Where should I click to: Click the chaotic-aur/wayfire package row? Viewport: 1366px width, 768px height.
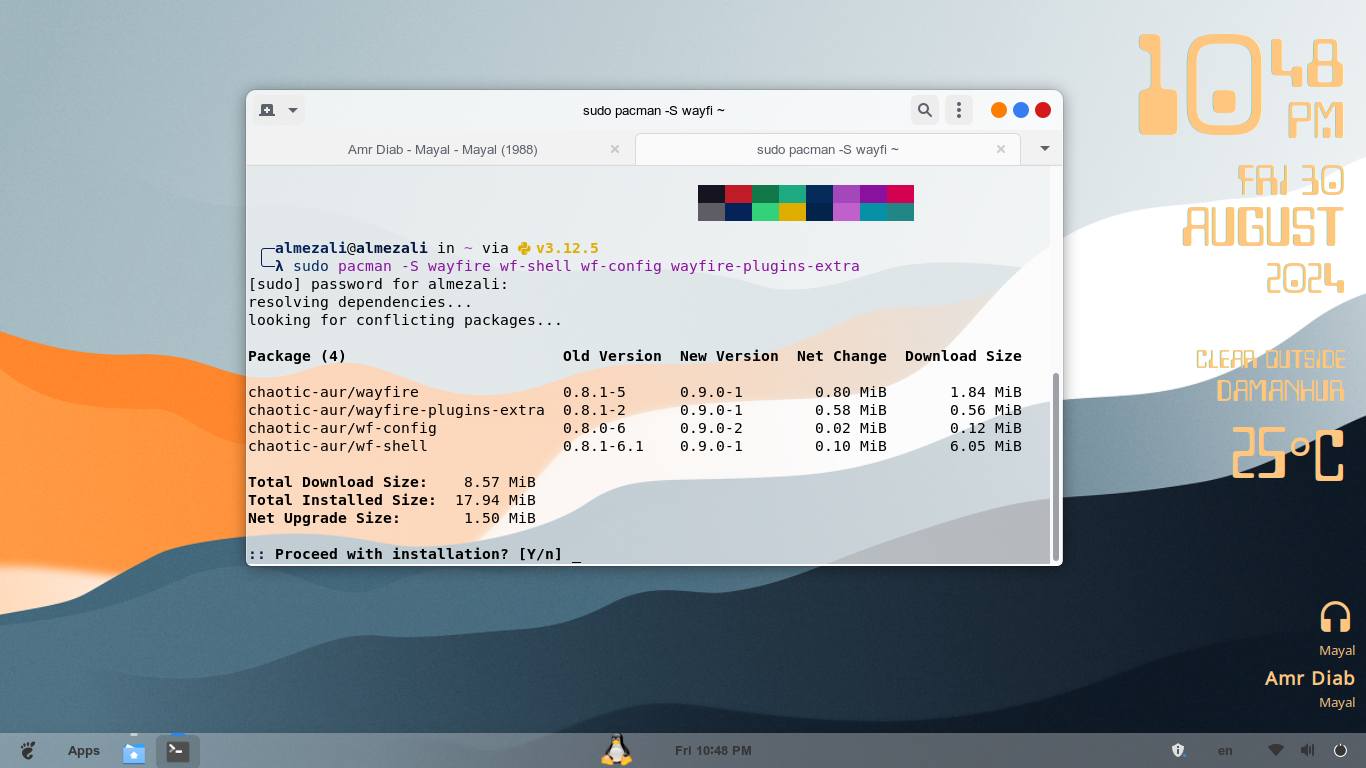tap(635, 392)
